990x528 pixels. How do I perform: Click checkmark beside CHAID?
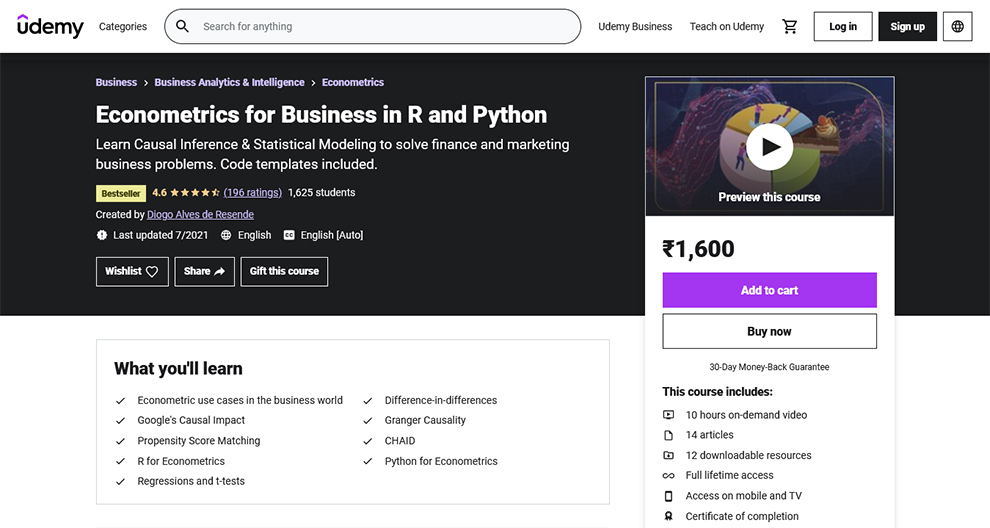click(367, 441)
